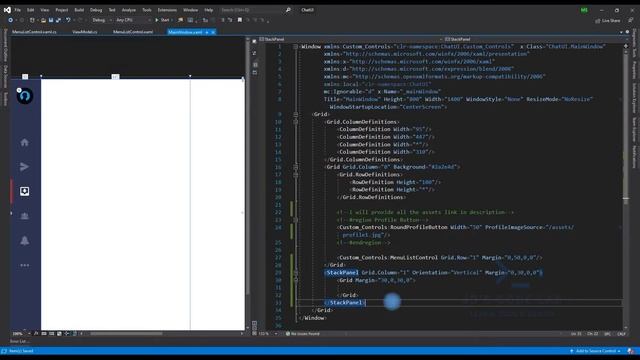Click the bell notification icon in designer sidebar
The height and width of the screenshot is (360, 640).
[x=24, y=240]
